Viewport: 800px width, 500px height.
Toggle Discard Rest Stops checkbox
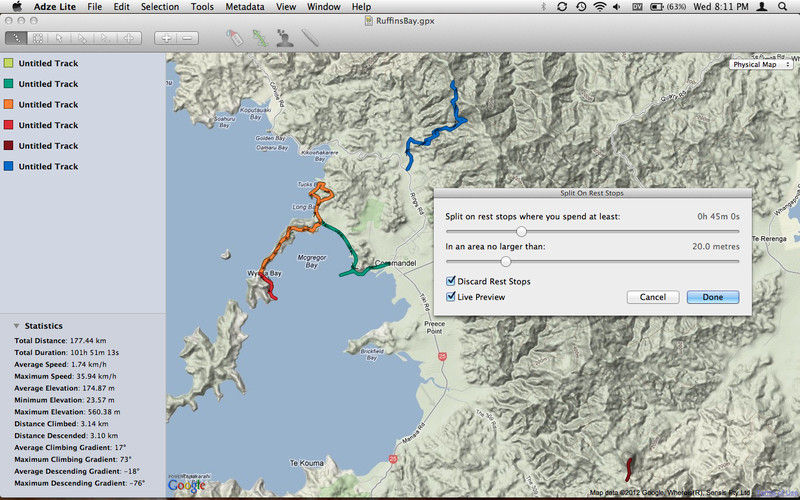(x=451, y=281)
